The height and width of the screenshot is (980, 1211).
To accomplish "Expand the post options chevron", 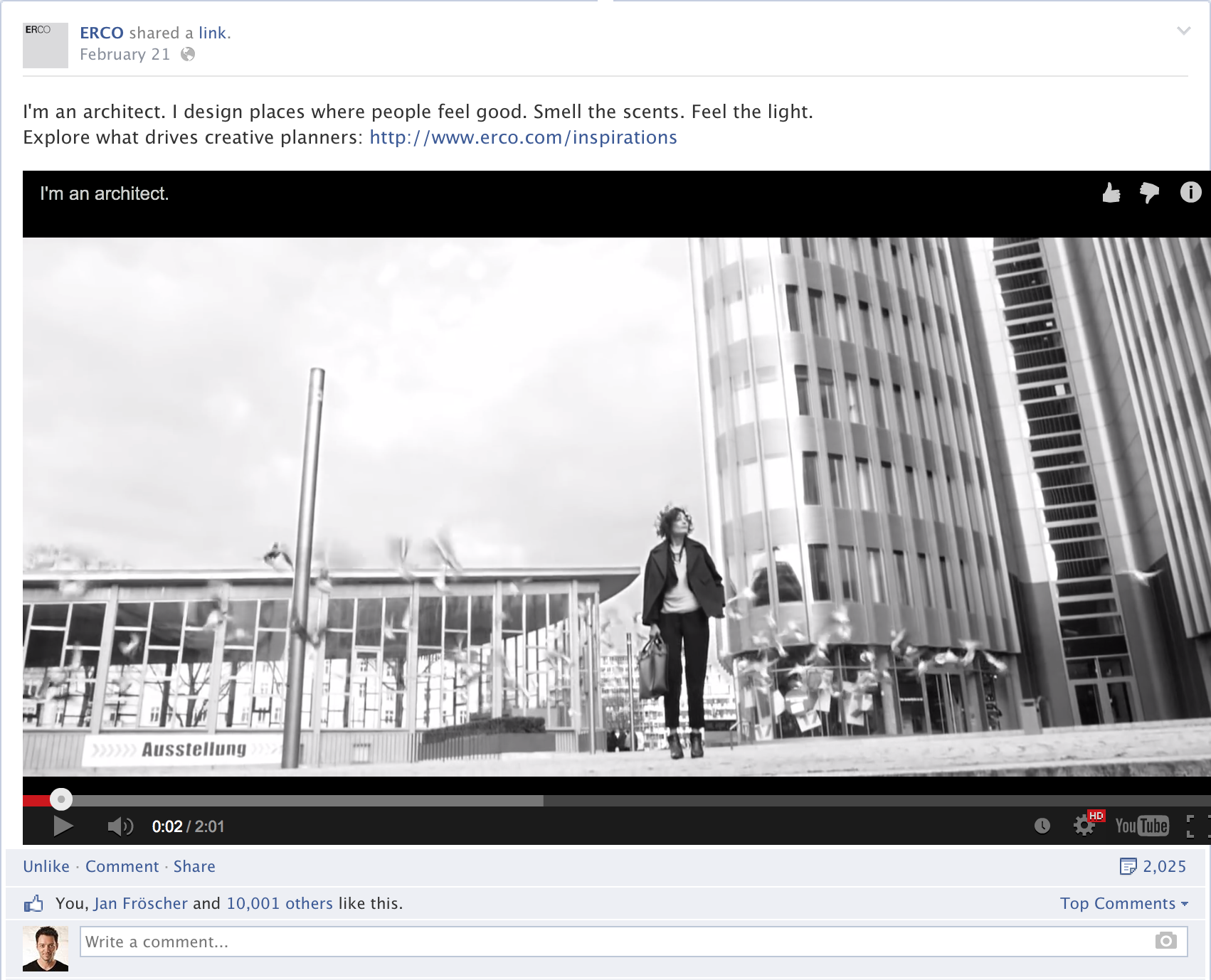I will [1183, 31].
